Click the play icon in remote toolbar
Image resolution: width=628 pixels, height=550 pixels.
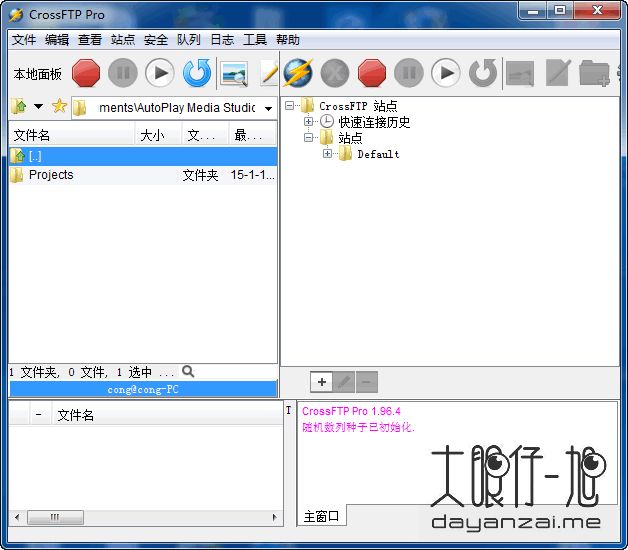pyautogui.click(x=445, y=73)
